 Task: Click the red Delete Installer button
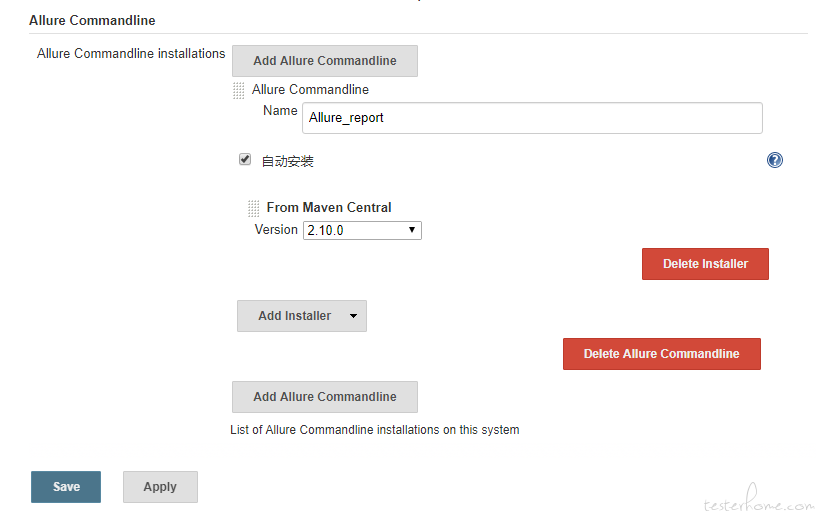tap(705, 264)
